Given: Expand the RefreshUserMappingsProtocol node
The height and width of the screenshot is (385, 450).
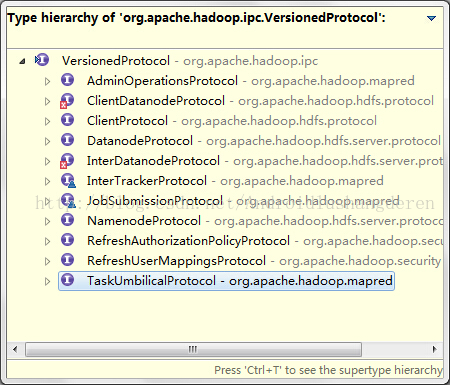Looking at the screenshot, I should pyautogui.click(x=48, y=261).
